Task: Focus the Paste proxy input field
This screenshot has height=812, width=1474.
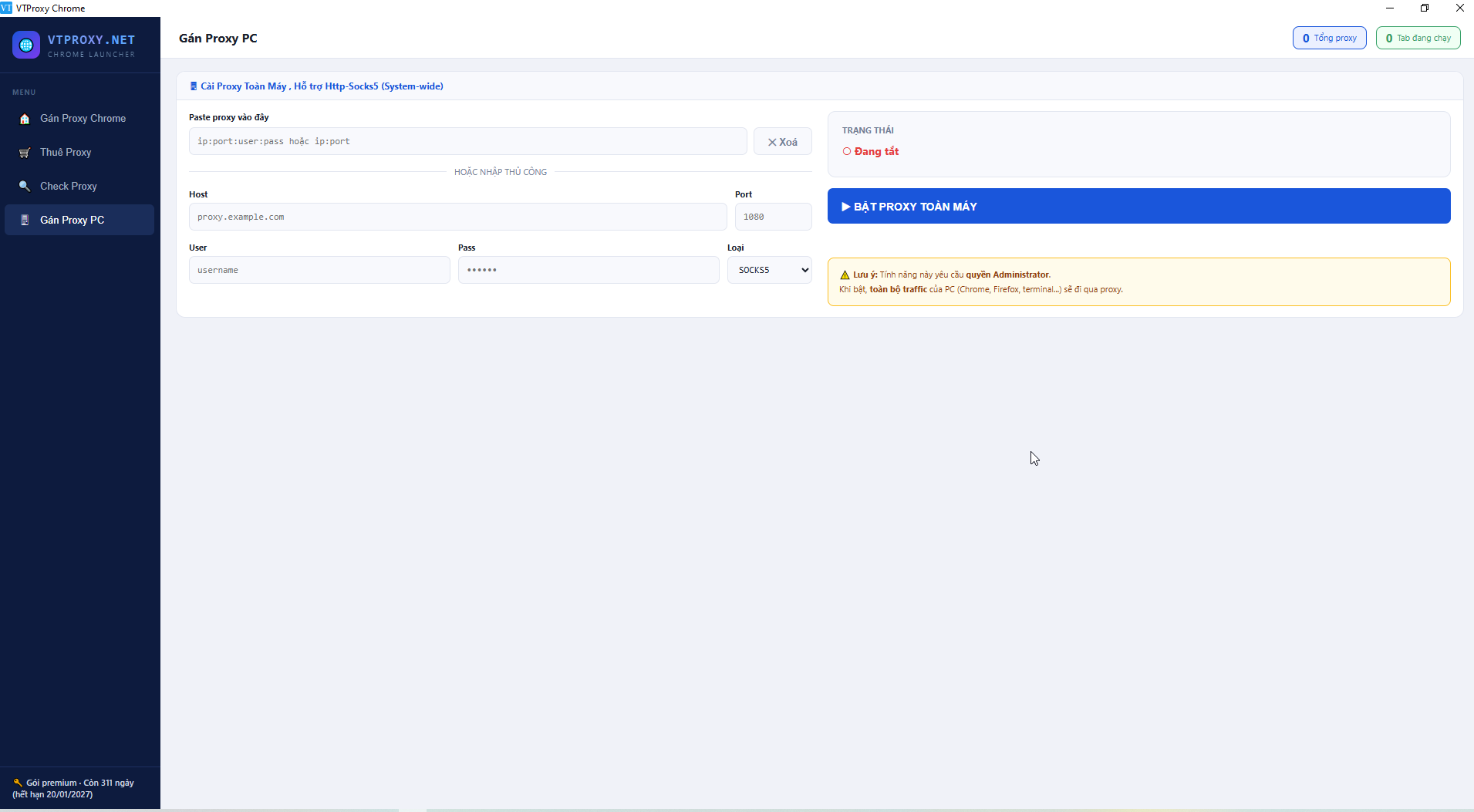Action: (x=467, y=142)
